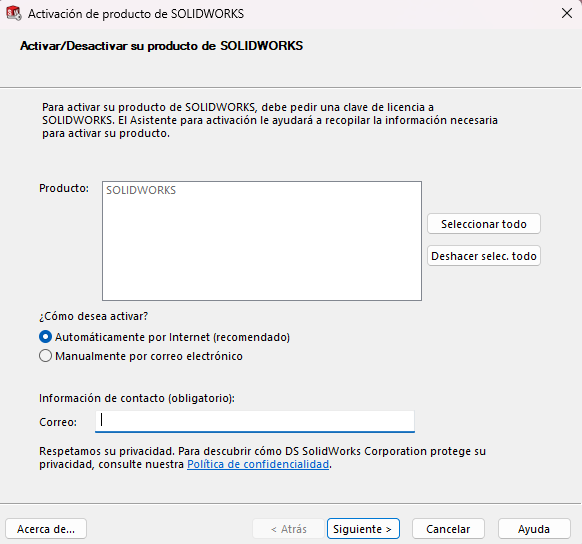This screenshot has width=582, height=544.
Task: Choose Manualmente por correo electrónico option
Action: tap(45, 356)
